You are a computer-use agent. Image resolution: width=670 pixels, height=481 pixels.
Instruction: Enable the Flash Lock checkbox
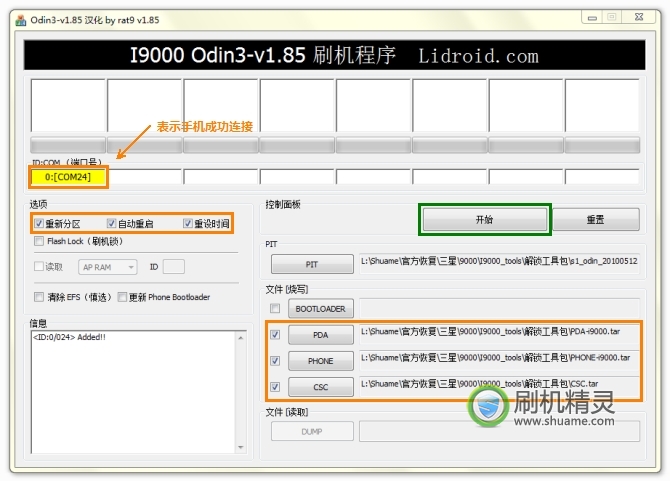point(39,241)
